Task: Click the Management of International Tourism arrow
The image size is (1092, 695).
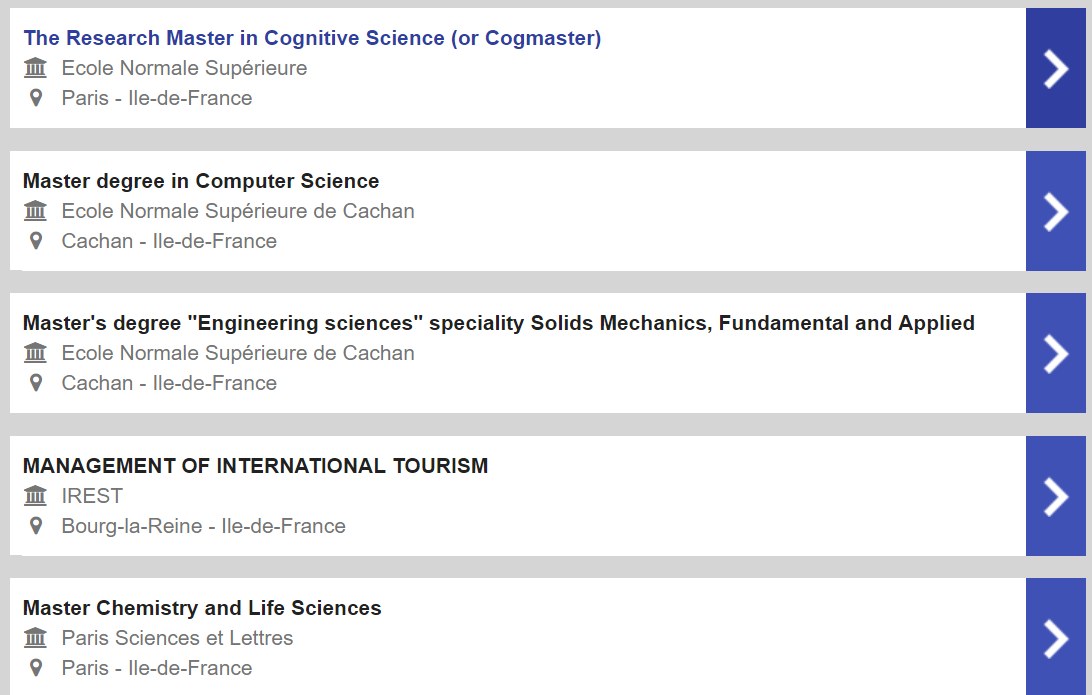Action: pos(1055,496)
